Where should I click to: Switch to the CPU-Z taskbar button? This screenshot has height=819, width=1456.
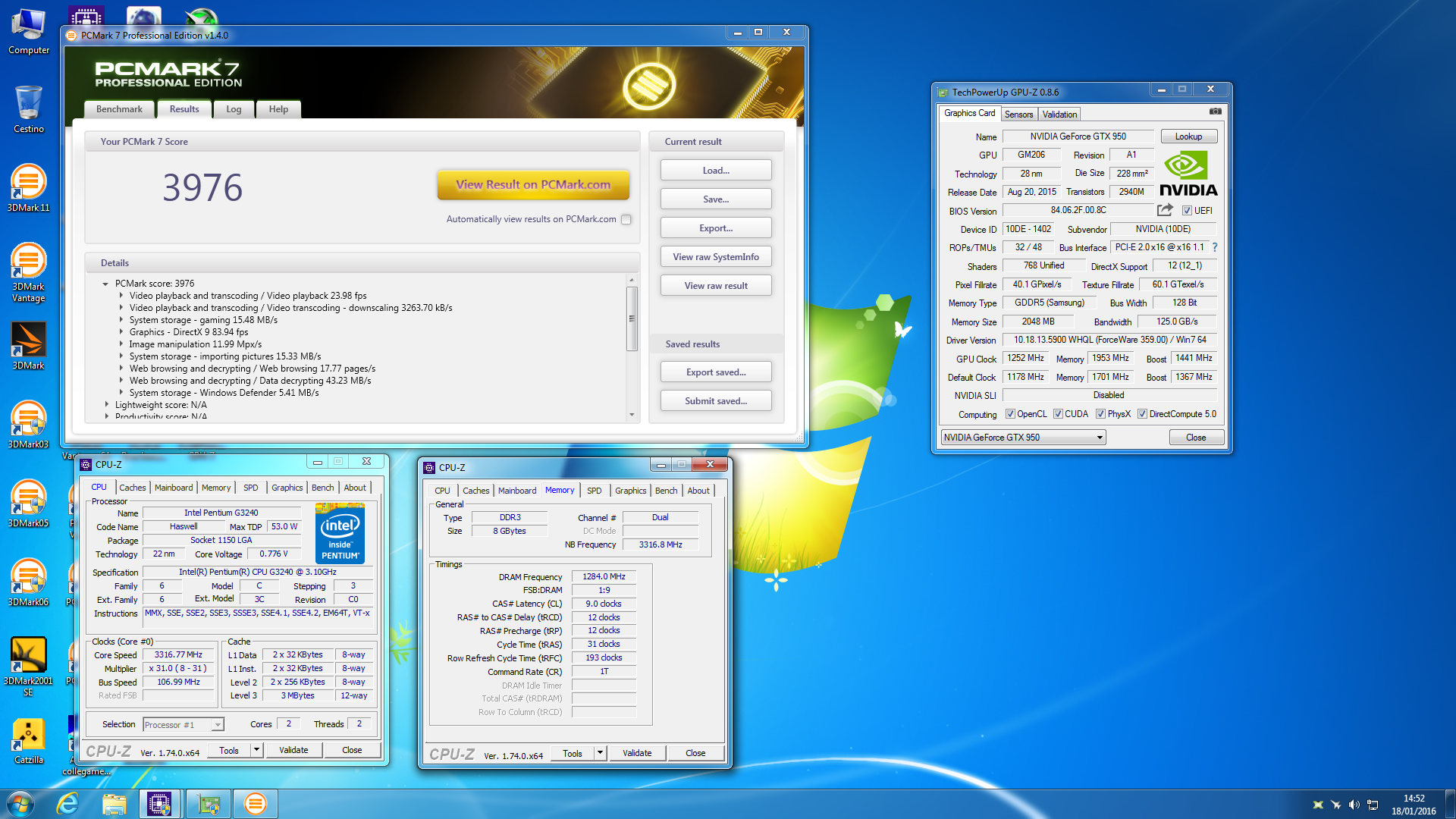(159, 804)
